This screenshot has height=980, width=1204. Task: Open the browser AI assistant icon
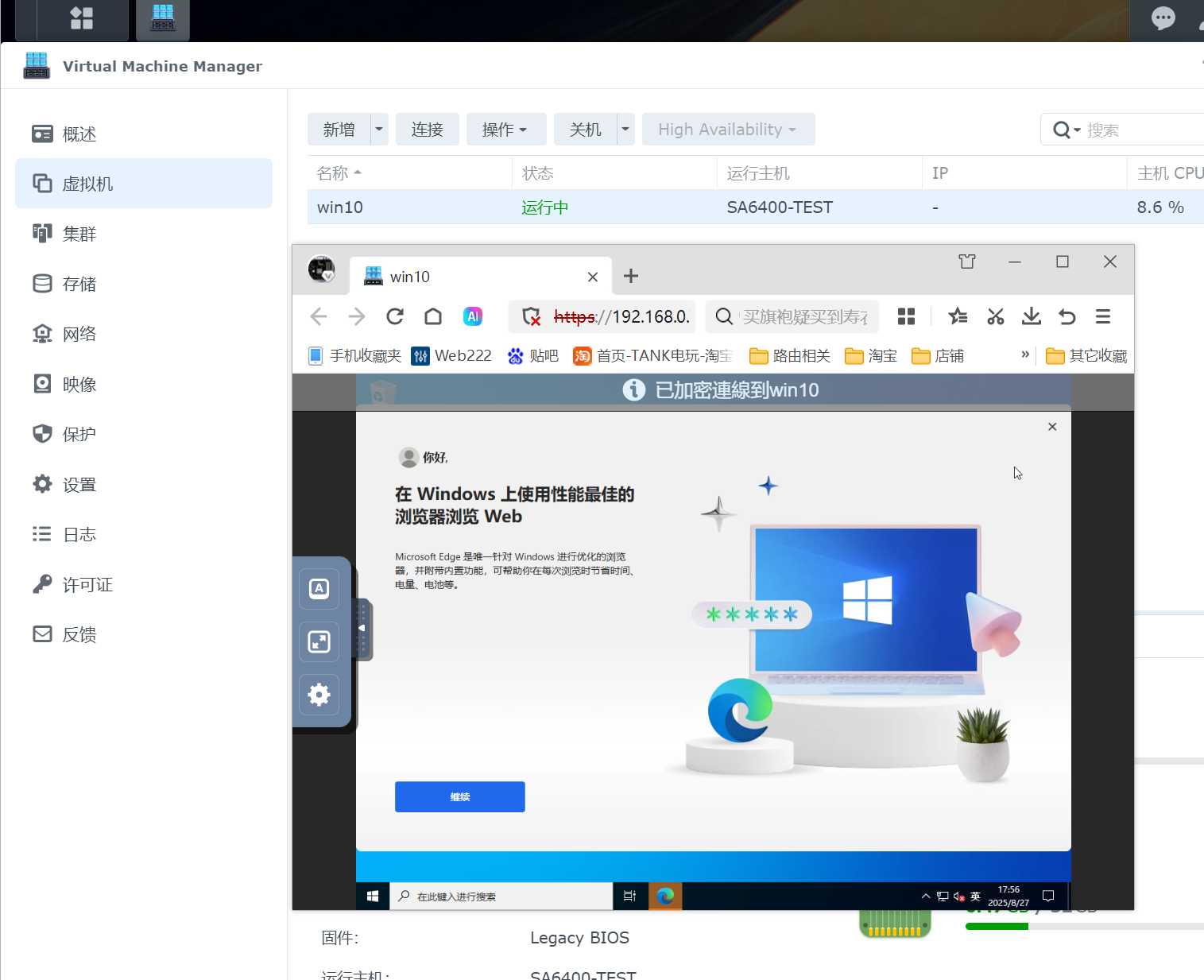[473, 316]
